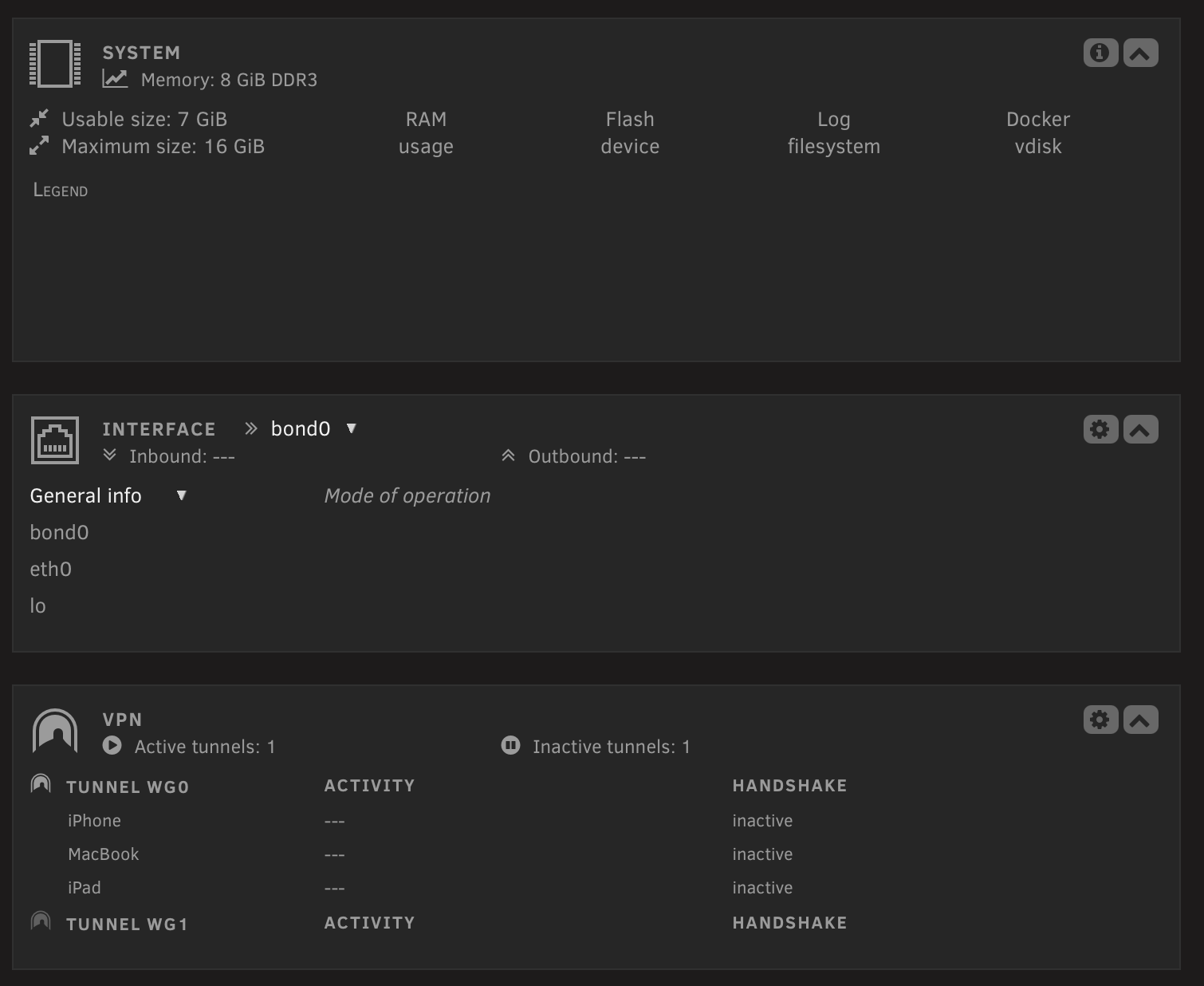
Task: Collapse the System panel with chevron
Action: (1141, 53)
